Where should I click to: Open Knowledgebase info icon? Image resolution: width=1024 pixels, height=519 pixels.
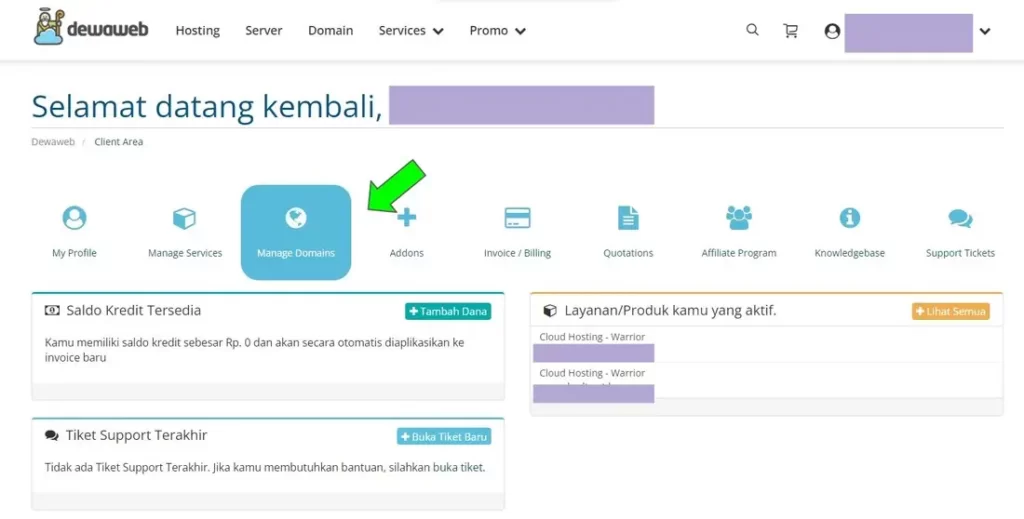tap(850, 217)
